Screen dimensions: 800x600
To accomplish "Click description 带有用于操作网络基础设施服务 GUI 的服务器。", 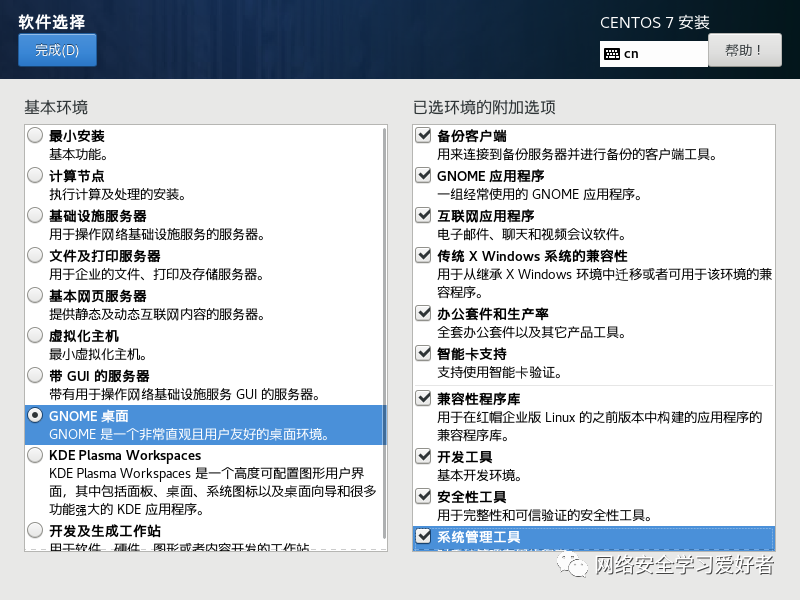I will click(185, 394).
